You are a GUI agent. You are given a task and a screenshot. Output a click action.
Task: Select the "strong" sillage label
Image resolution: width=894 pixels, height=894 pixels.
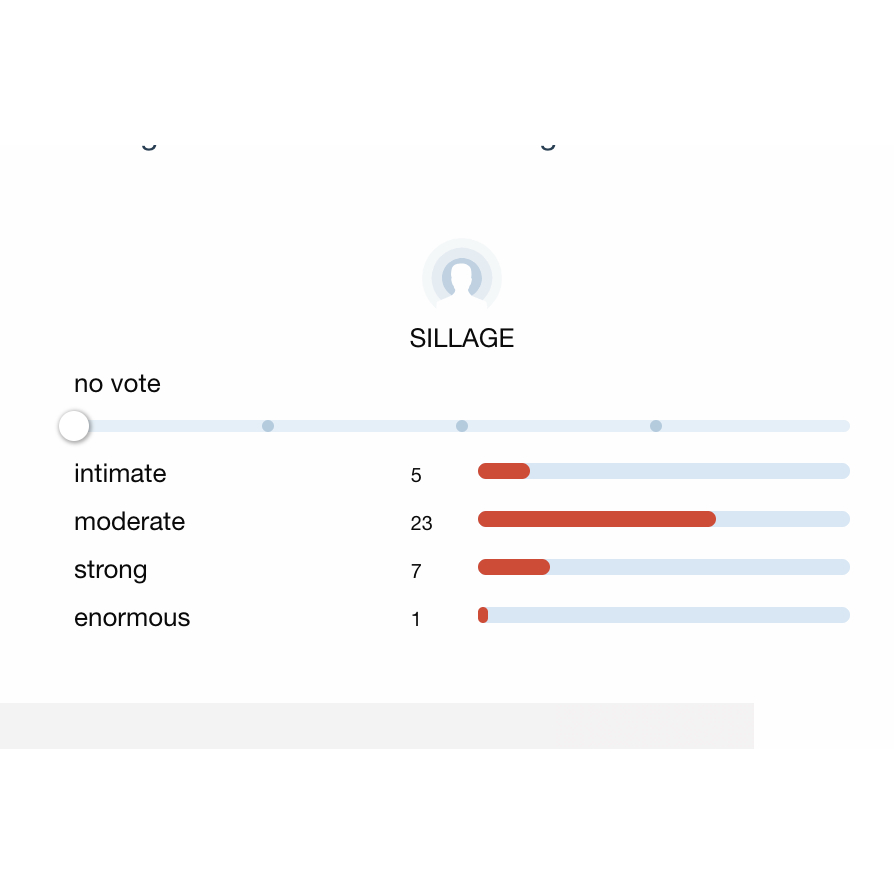tap(110, 570)
